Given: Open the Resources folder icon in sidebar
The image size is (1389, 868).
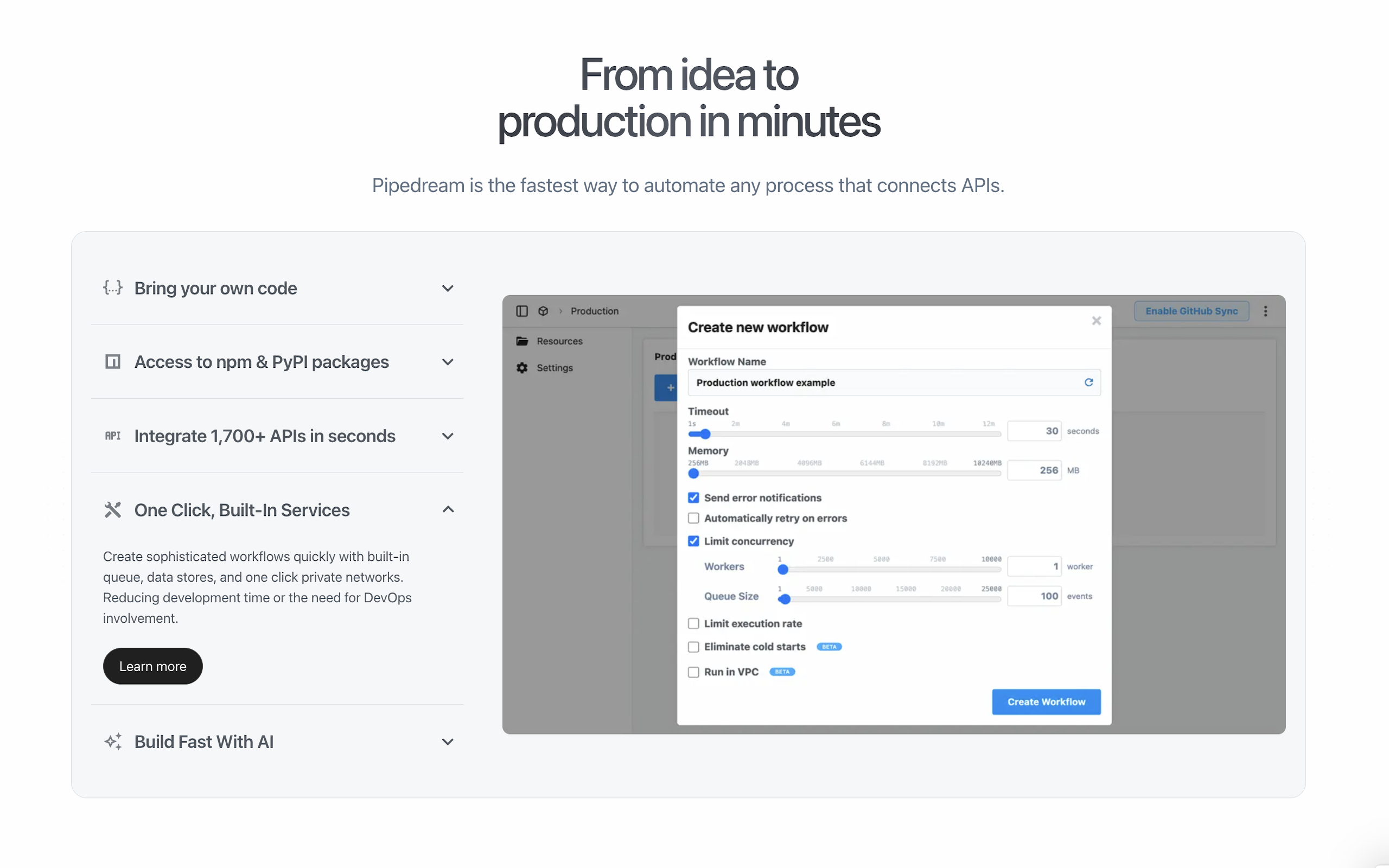Looking at the screenshot, I should pos(523,341).
